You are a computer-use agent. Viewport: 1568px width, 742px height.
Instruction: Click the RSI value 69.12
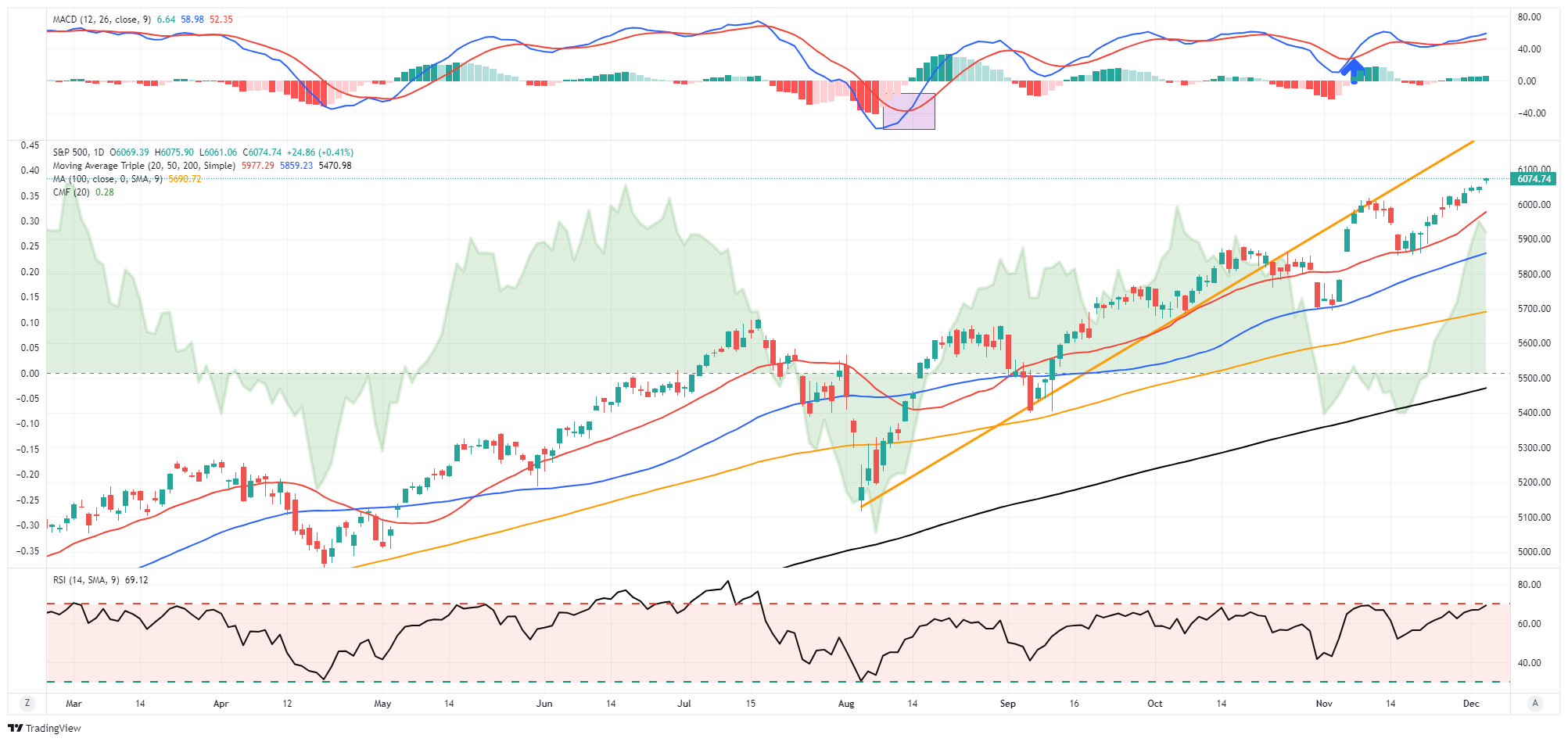coord(136,580)
